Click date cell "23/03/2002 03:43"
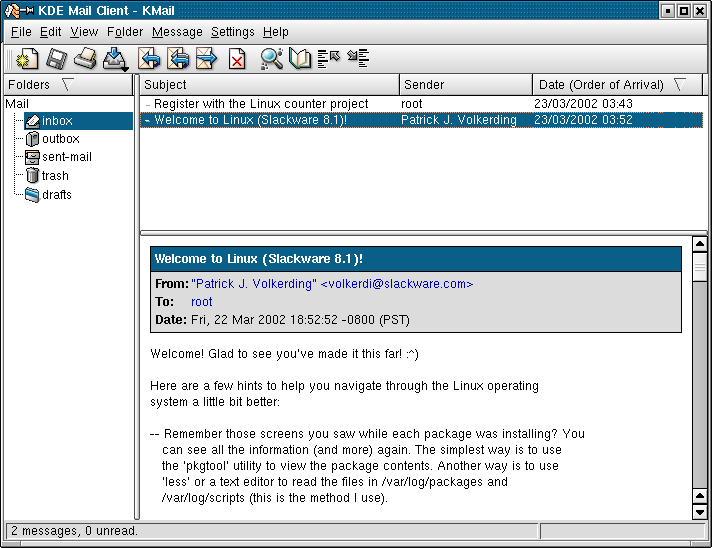The image size is (712, 548). coord(583,104)
